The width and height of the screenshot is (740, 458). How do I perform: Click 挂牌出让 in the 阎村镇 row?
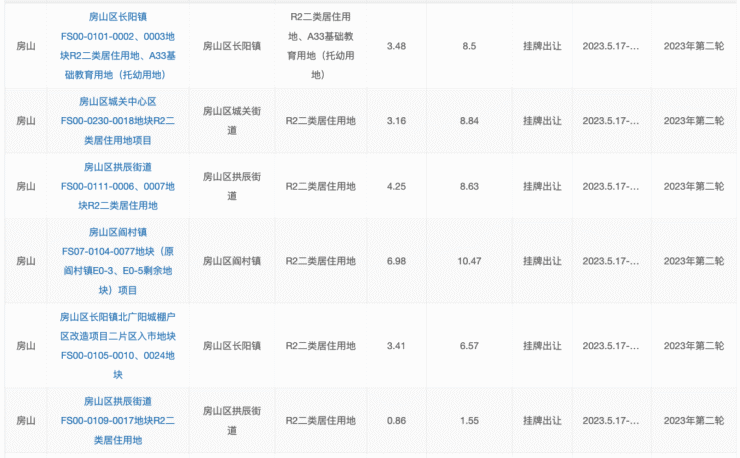(x=542, y=261)
